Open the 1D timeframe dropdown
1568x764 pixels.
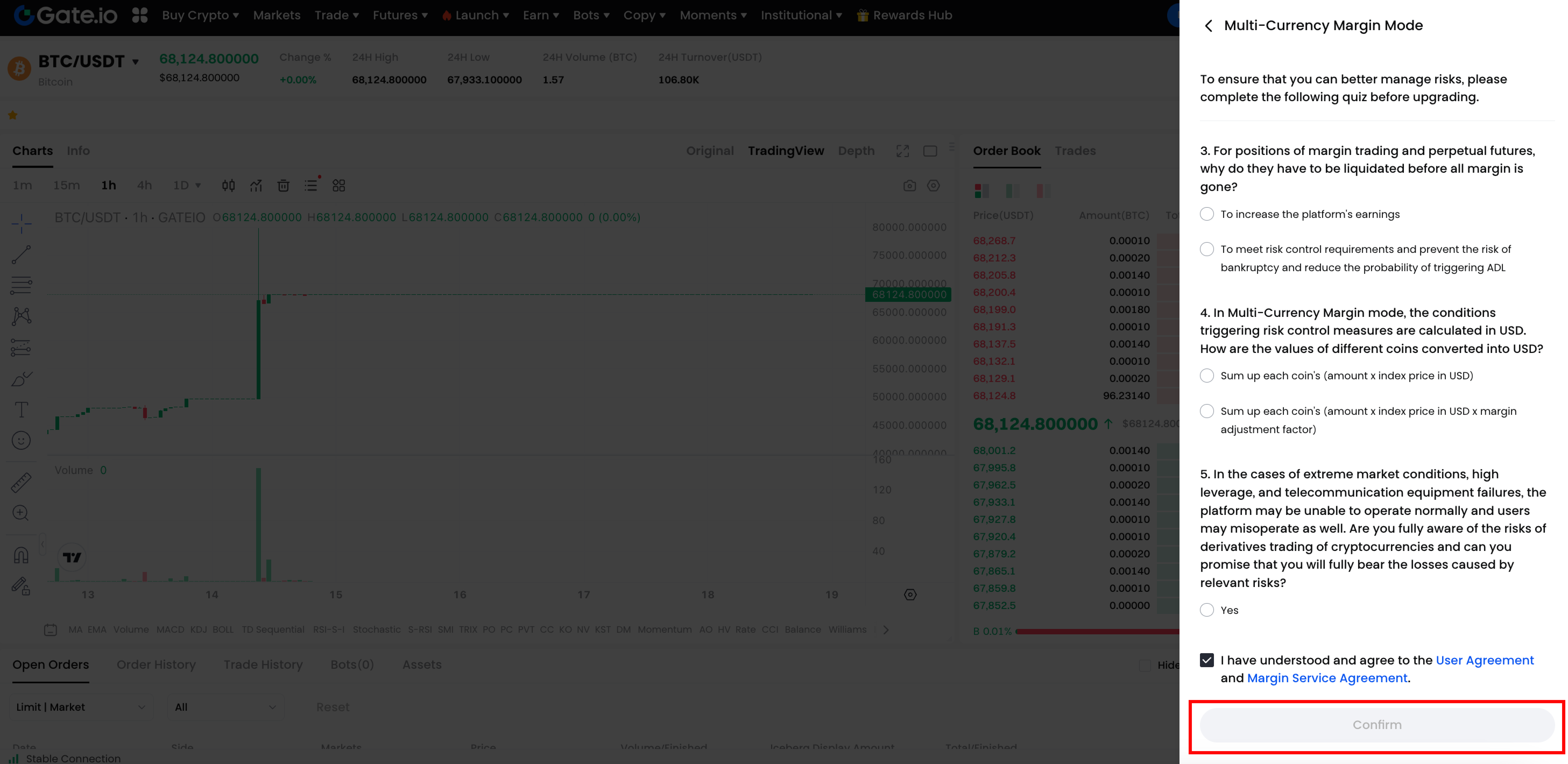point(187,185)
